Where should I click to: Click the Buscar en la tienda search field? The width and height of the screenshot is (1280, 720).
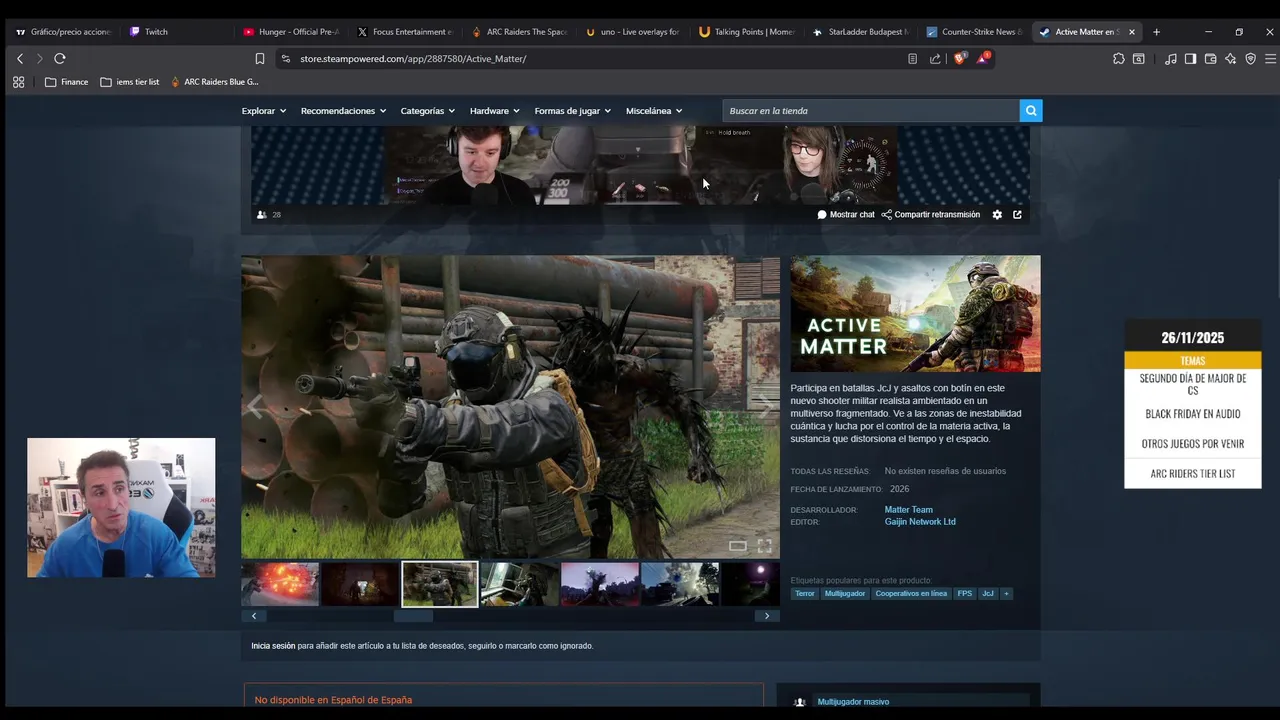tap(871, 111)
